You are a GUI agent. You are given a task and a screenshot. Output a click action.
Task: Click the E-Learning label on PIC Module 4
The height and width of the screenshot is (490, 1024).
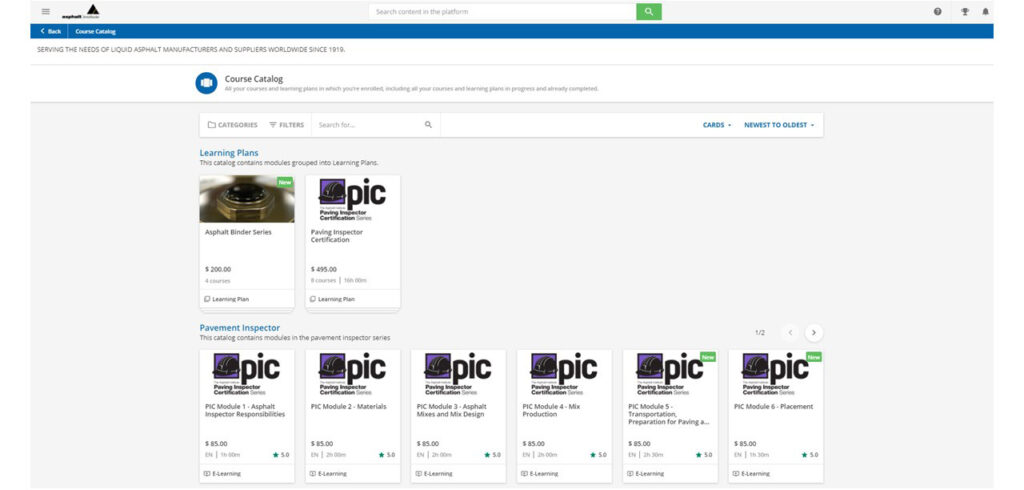coord(545,474)
